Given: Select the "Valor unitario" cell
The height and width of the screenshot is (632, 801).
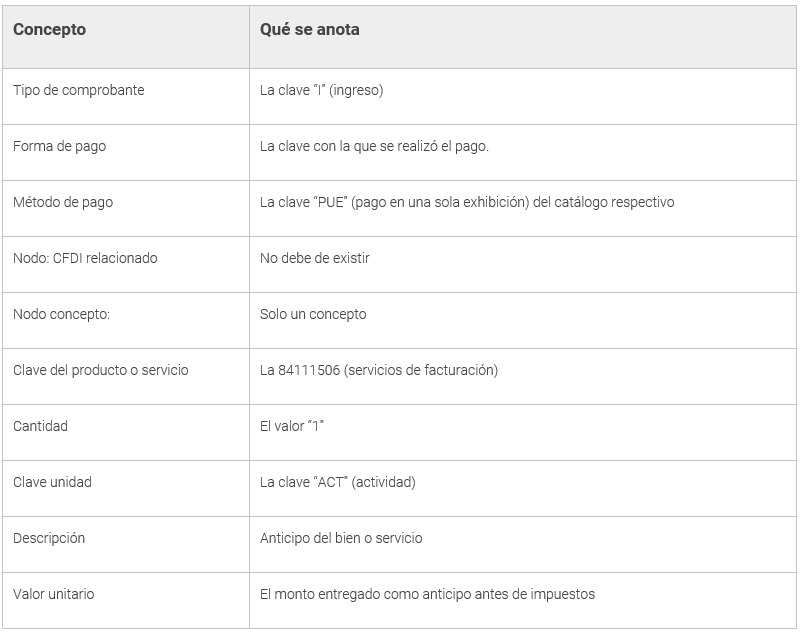Looking at the screenshot, I should tap(54, 594).
